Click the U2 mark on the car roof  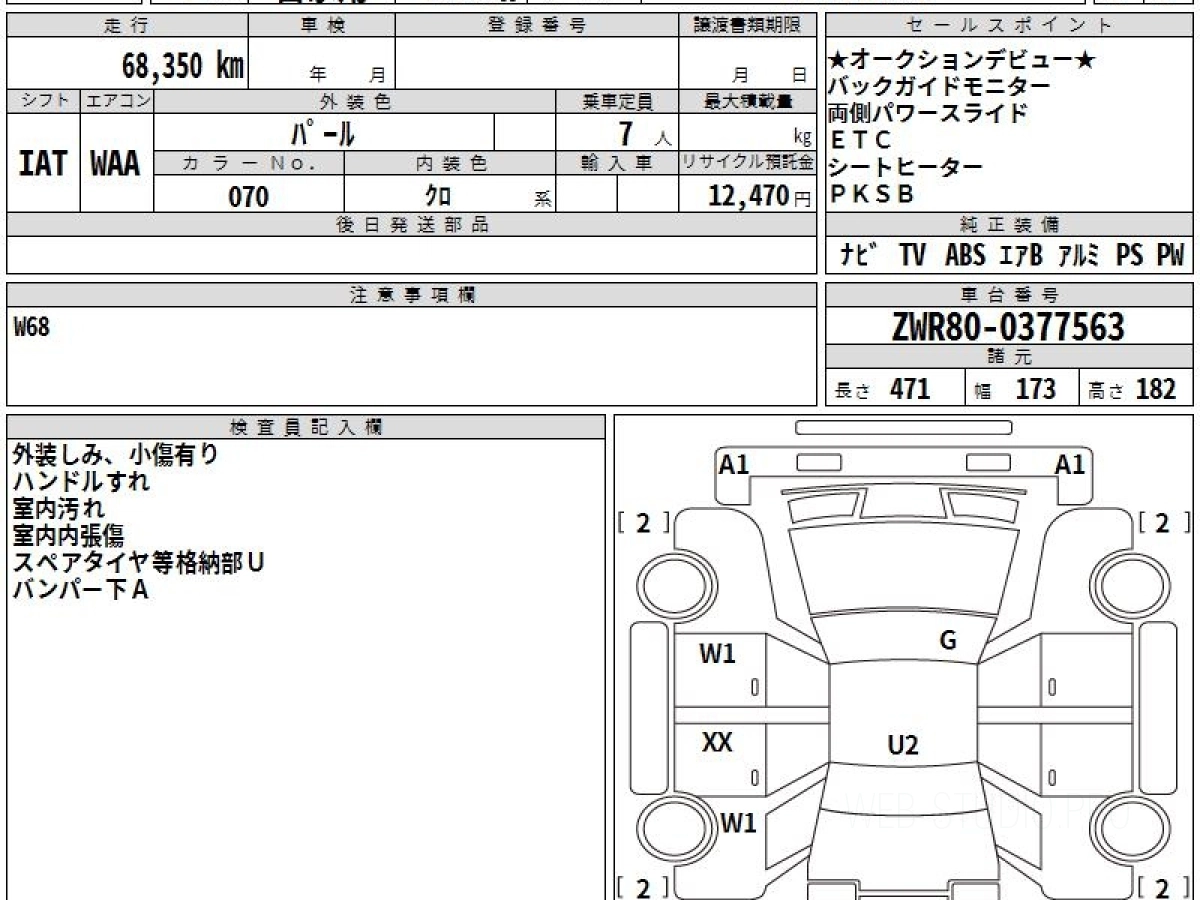tap(903, 744)
